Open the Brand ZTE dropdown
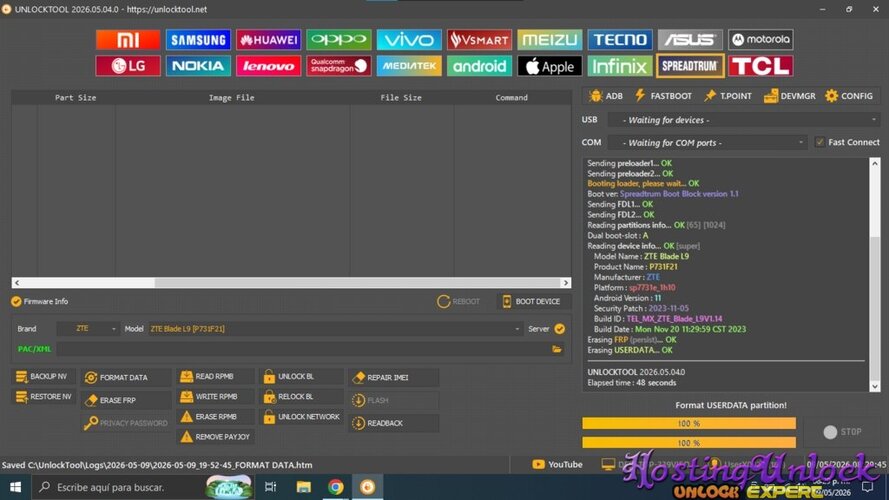The height and width of the screenshot is (500, 889). coord(88,329)
